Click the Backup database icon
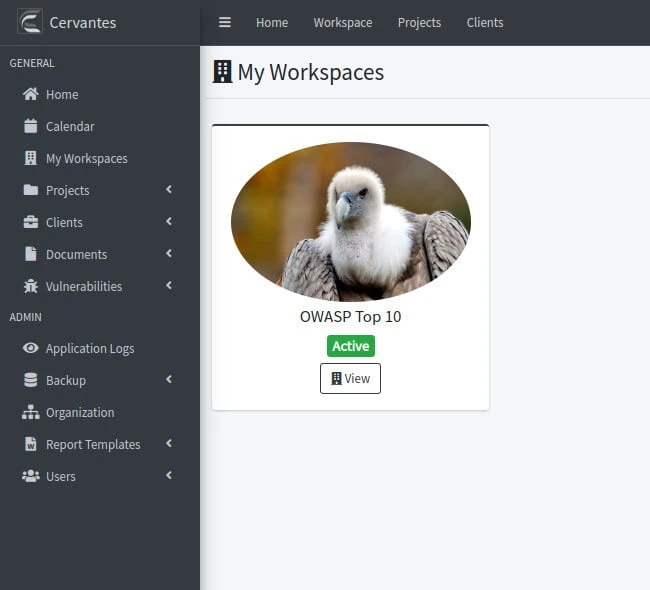650x590 pixels. click(x=30, y=380)
